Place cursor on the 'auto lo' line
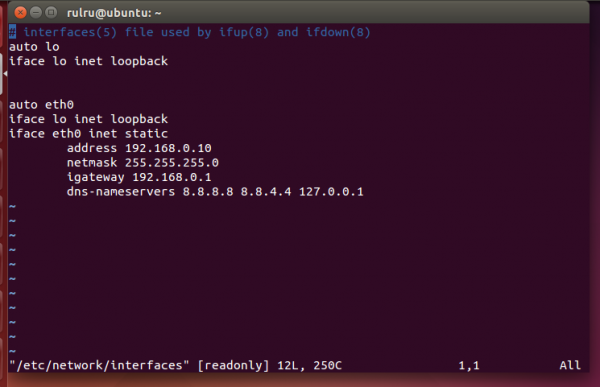 [x=34, y=47]
